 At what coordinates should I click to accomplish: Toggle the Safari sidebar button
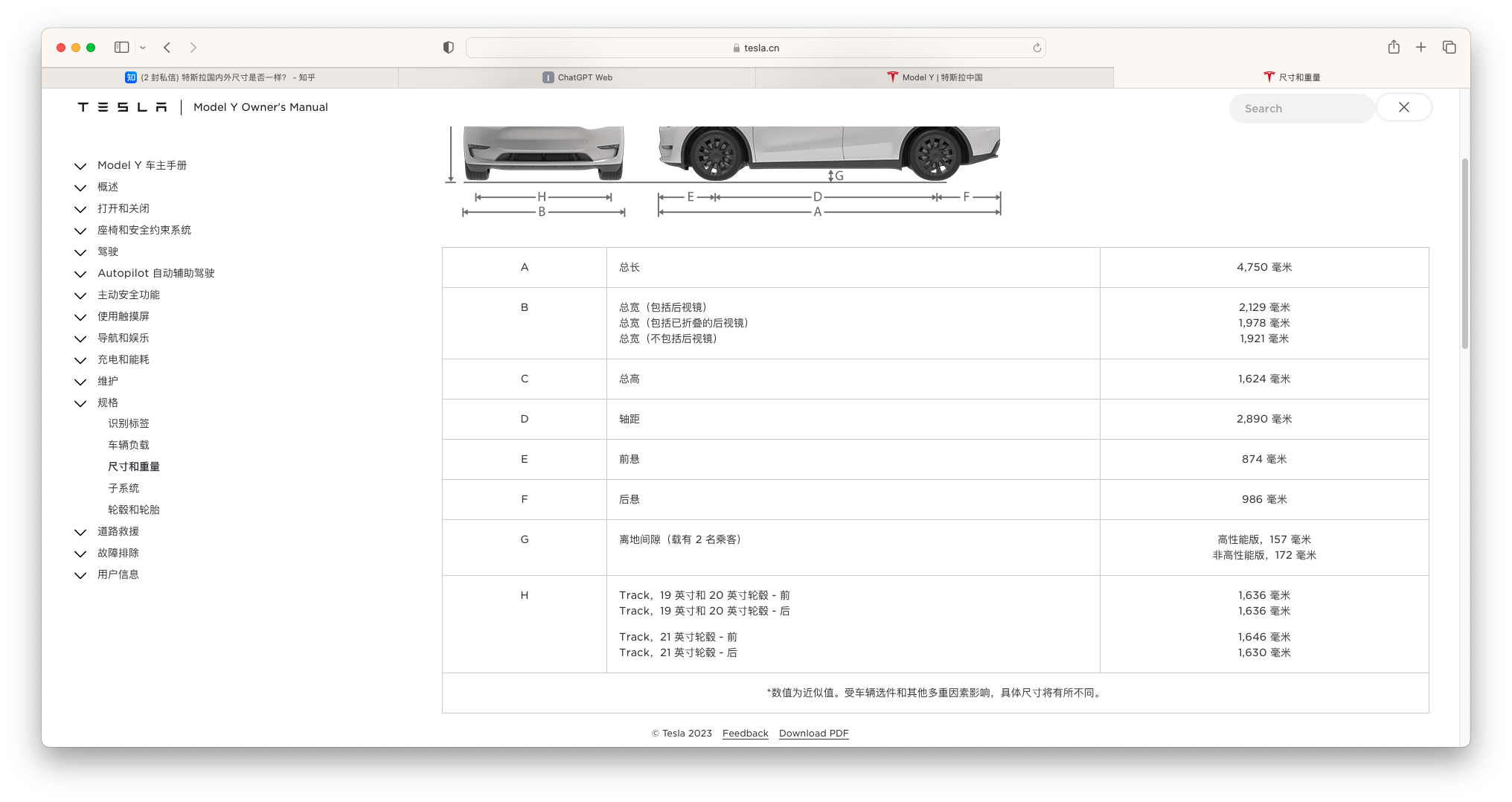tap(122, 48)
